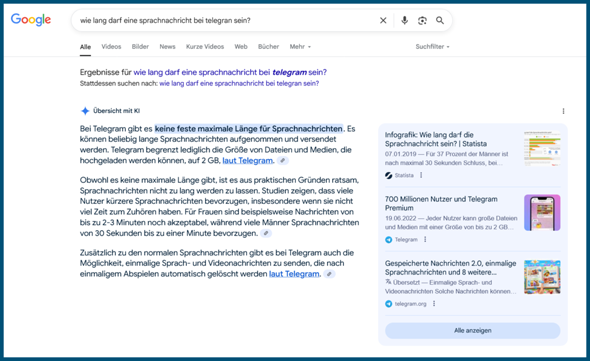Submit search with the magnifier icon

(x=440, y=20)
